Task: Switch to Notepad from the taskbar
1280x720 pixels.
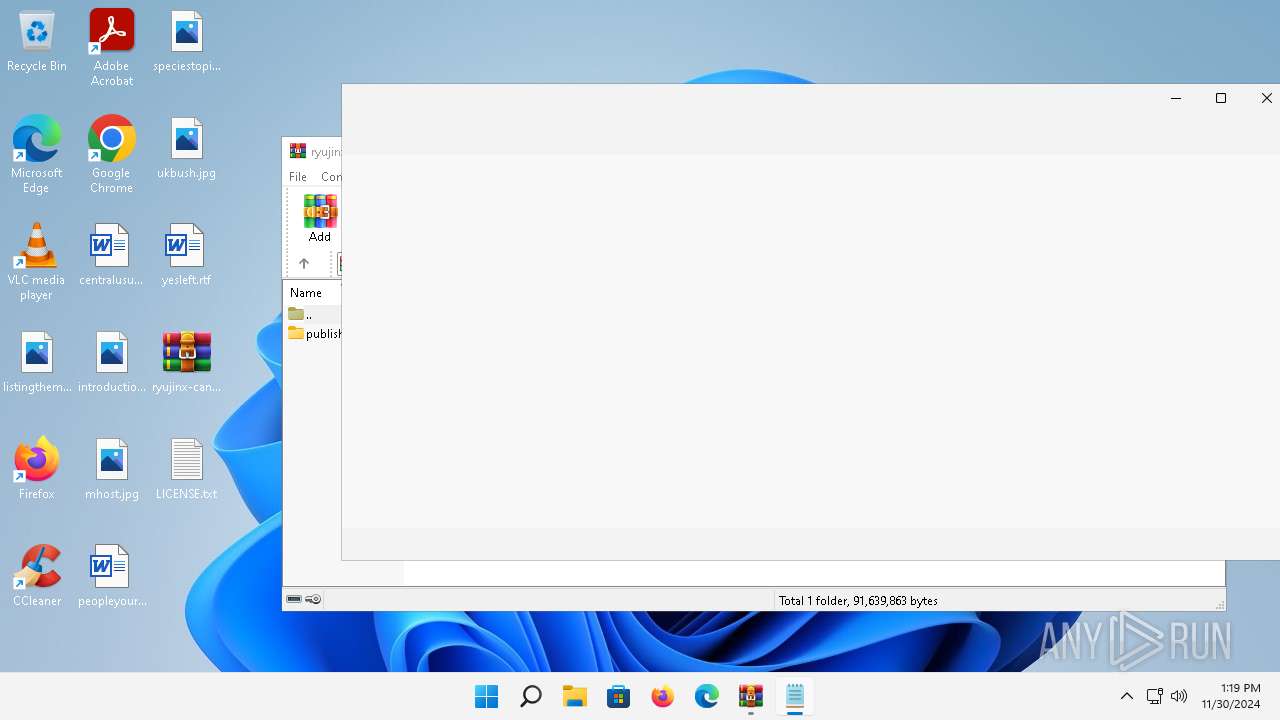Action: click(795, 696)
